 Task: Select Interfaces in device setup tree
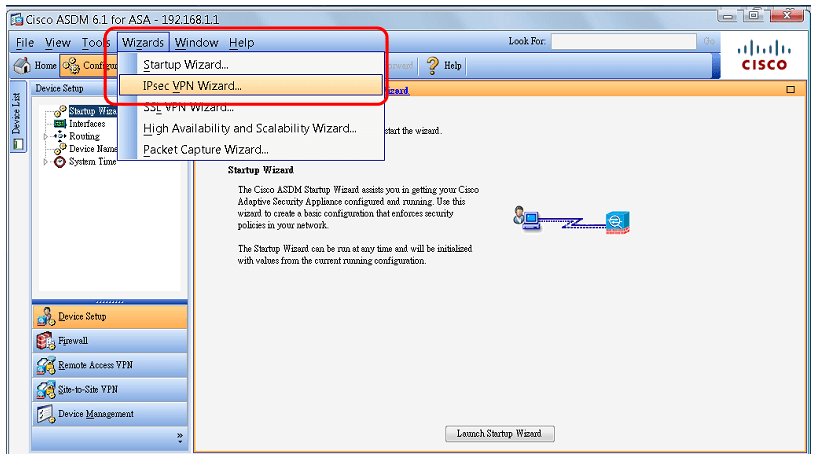[x=87, y=124]
